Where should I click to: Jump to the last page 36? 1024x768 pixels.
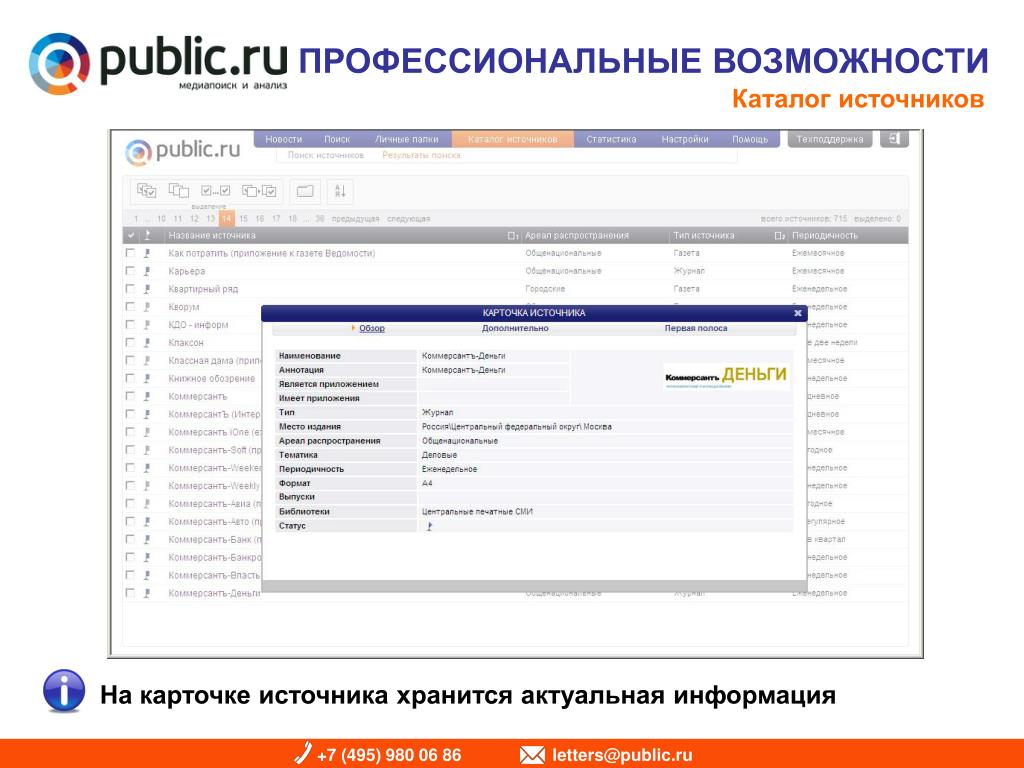320,219
